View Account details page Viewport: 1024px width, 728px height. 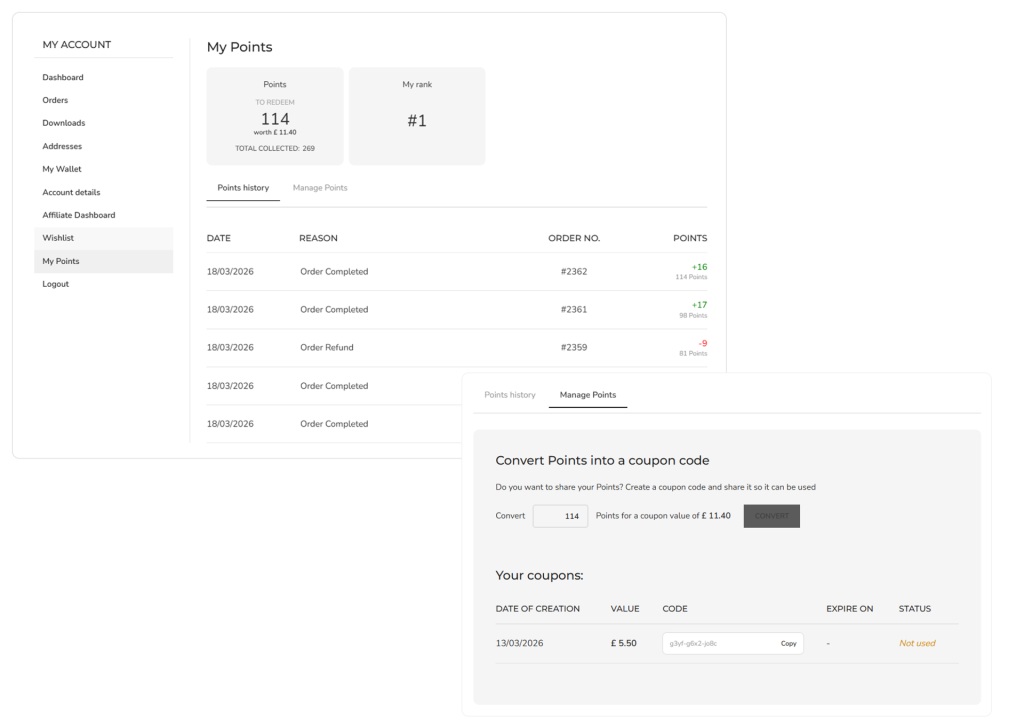tap(71, 192)
